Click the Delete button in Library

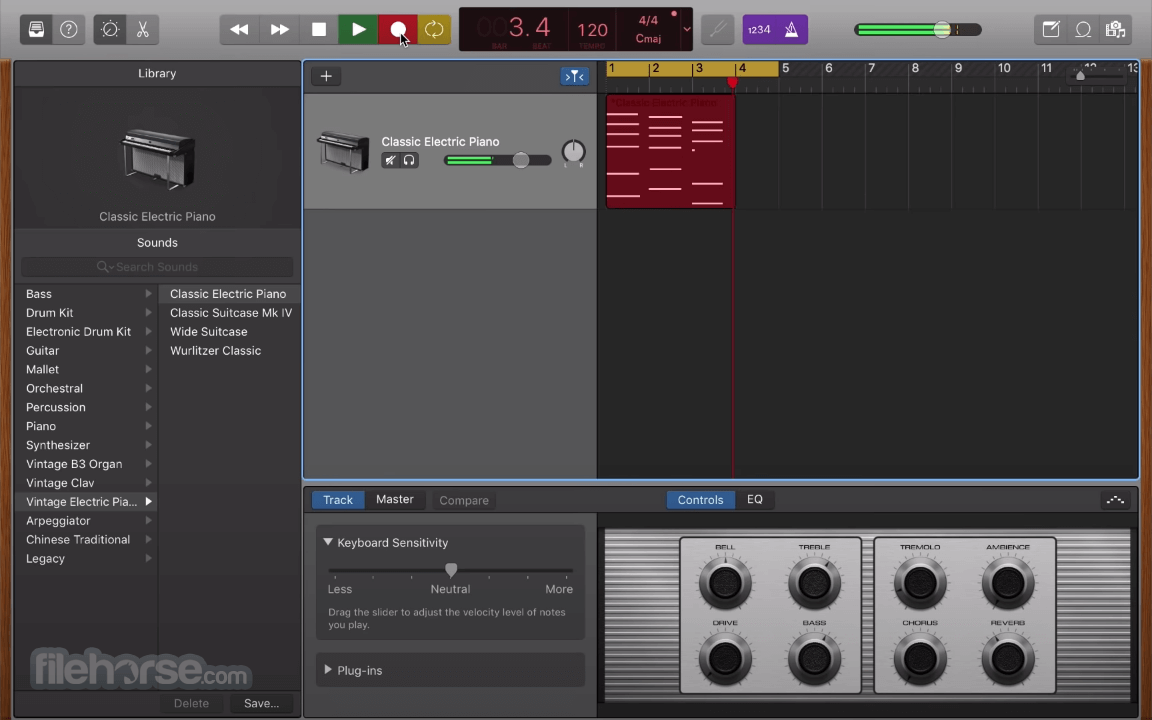pyautogui.click(x=191, y=703)
